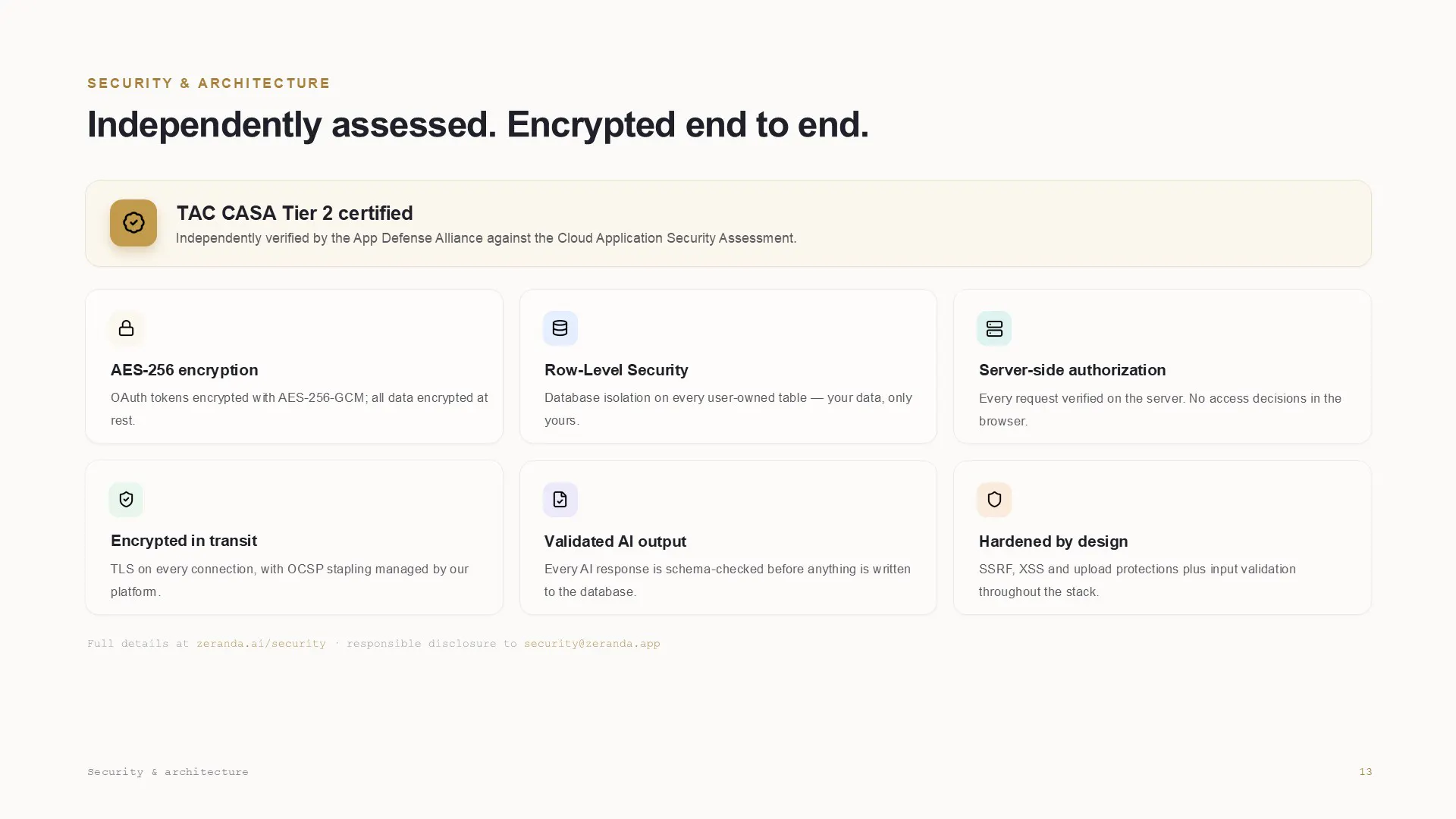Screen dimensions: 1456x819
Task: Click the page number 13
Action: coord(1366,772)
